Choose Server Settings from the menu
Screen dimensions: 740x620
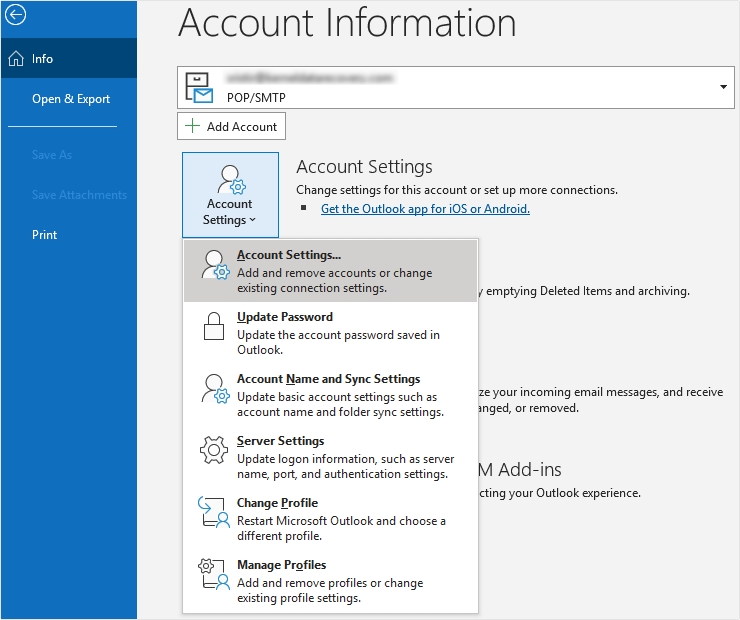[x=330, y=457]
